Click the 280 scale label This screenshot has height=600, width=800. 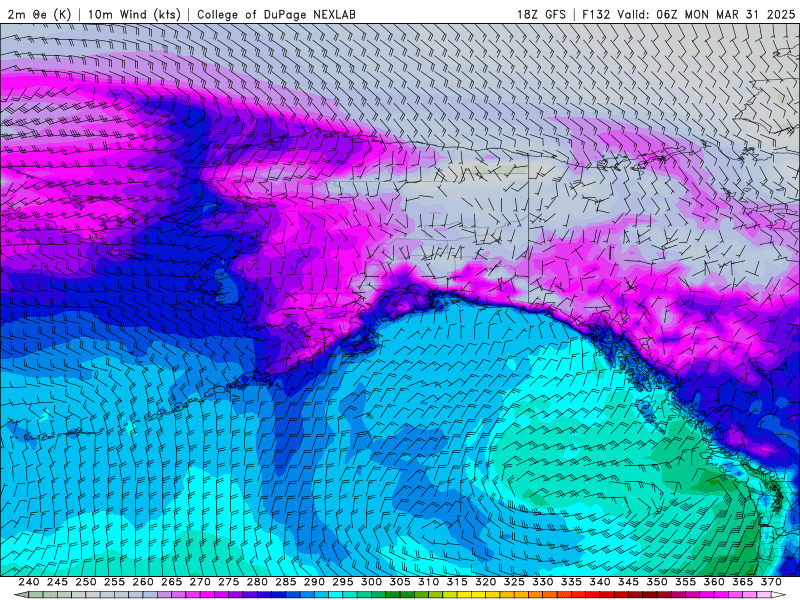pyautogui.click(x=257, y=582)
